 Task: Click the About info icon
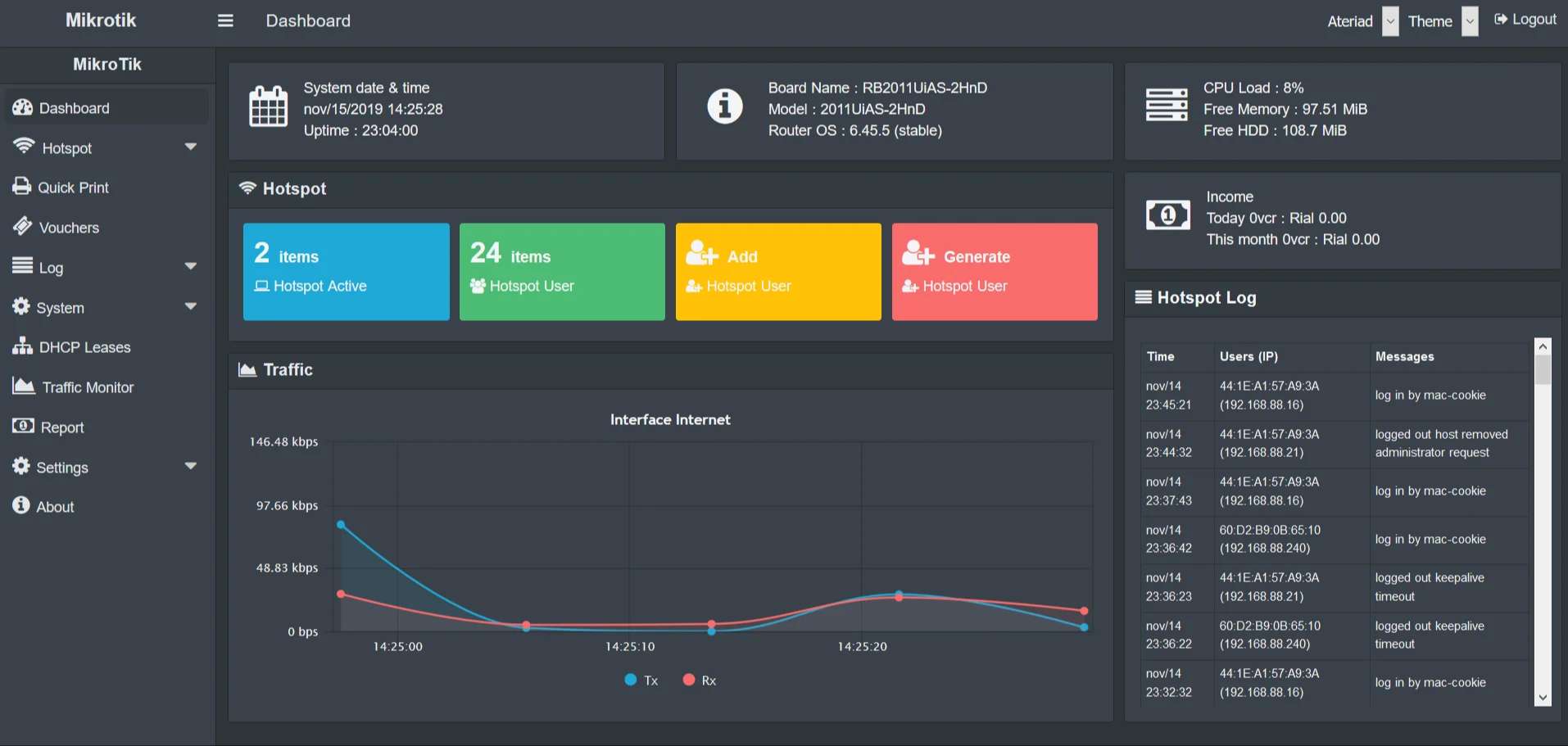click(x=21, y=505)
